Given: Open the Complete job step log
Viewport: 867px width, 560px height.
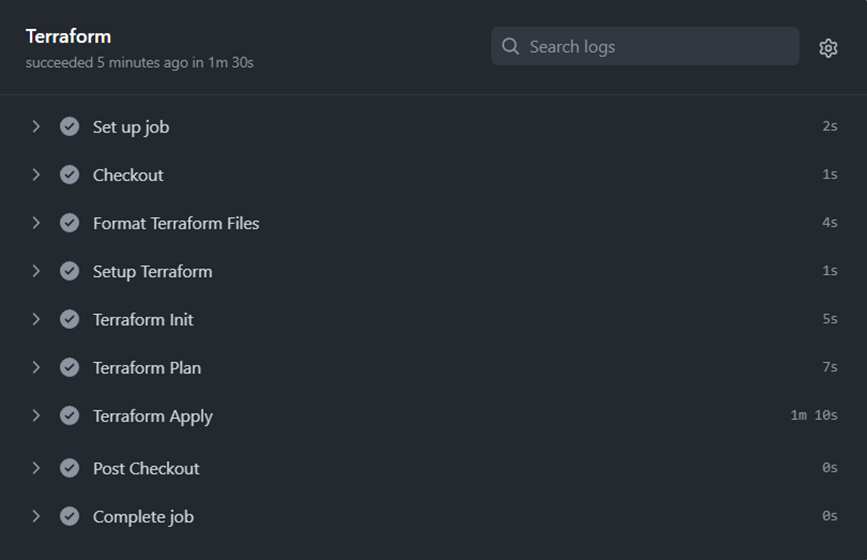Looking at the screenshot, I should coord(434,516).
